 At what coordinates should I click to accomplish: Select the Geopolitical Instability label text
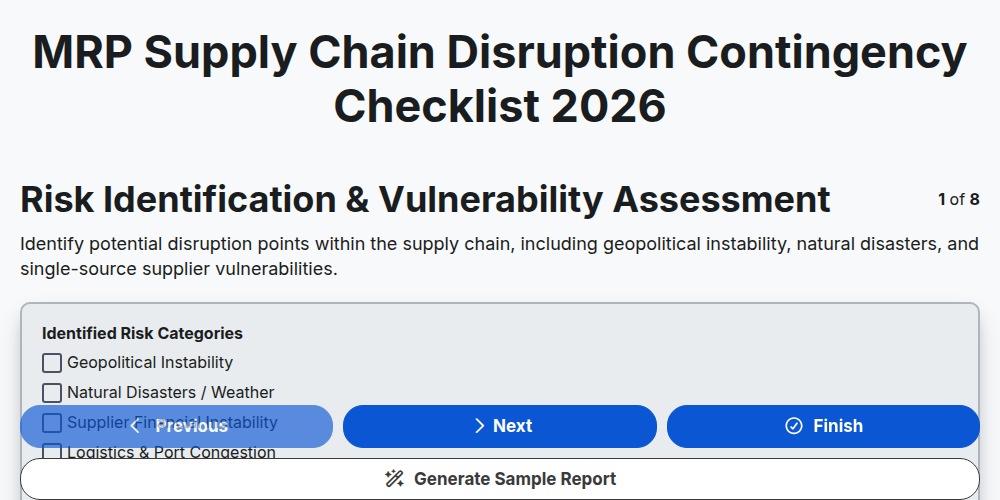click(150, 362)
